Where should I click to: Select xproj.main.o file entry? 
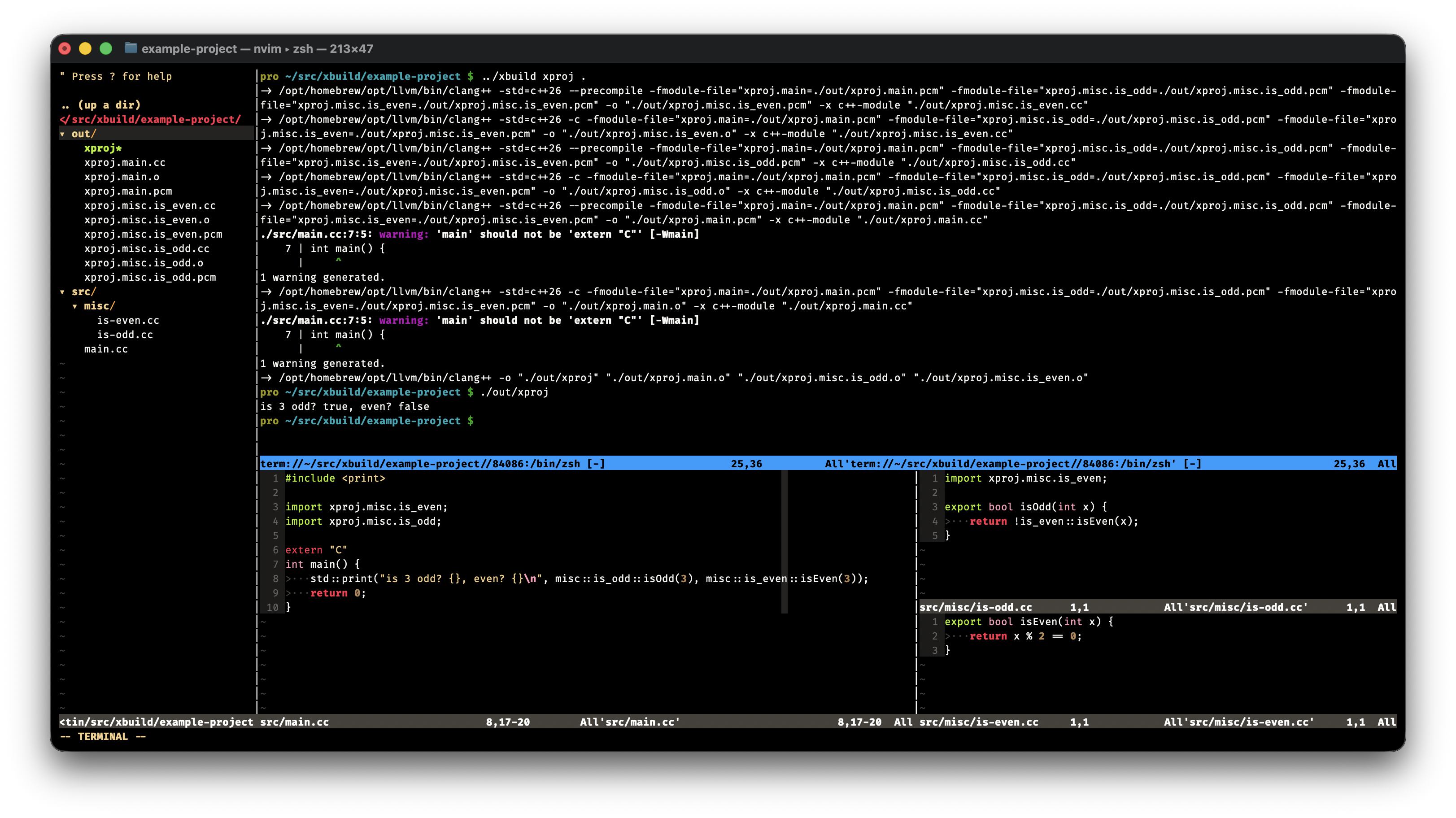click(122, 177)
